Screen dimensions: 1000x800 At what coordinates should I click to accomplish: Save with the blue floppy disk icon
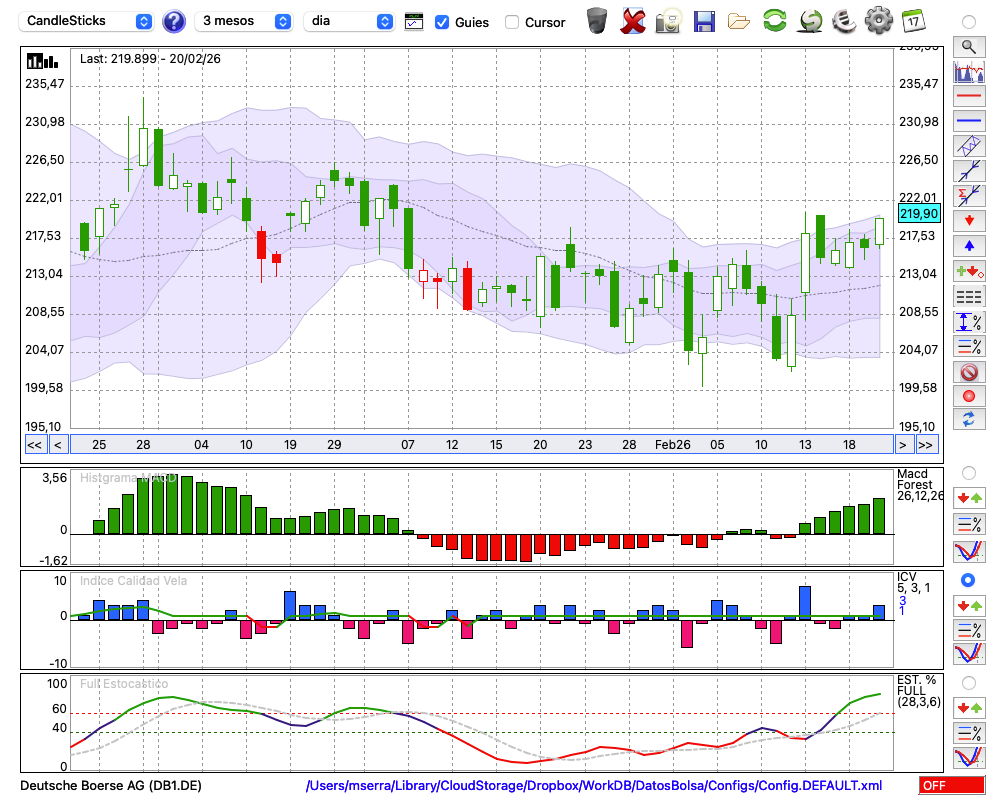click(x=703, y=22)
